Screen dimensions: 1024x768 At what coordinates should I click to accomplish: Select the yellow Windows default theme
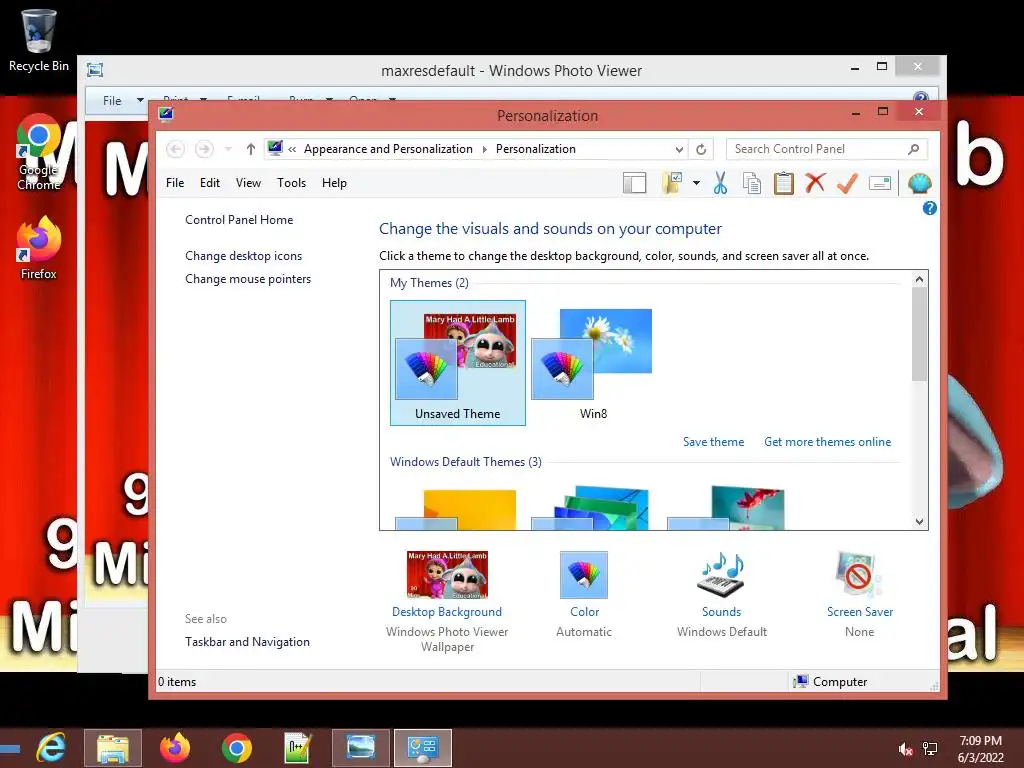click(456, 509)
